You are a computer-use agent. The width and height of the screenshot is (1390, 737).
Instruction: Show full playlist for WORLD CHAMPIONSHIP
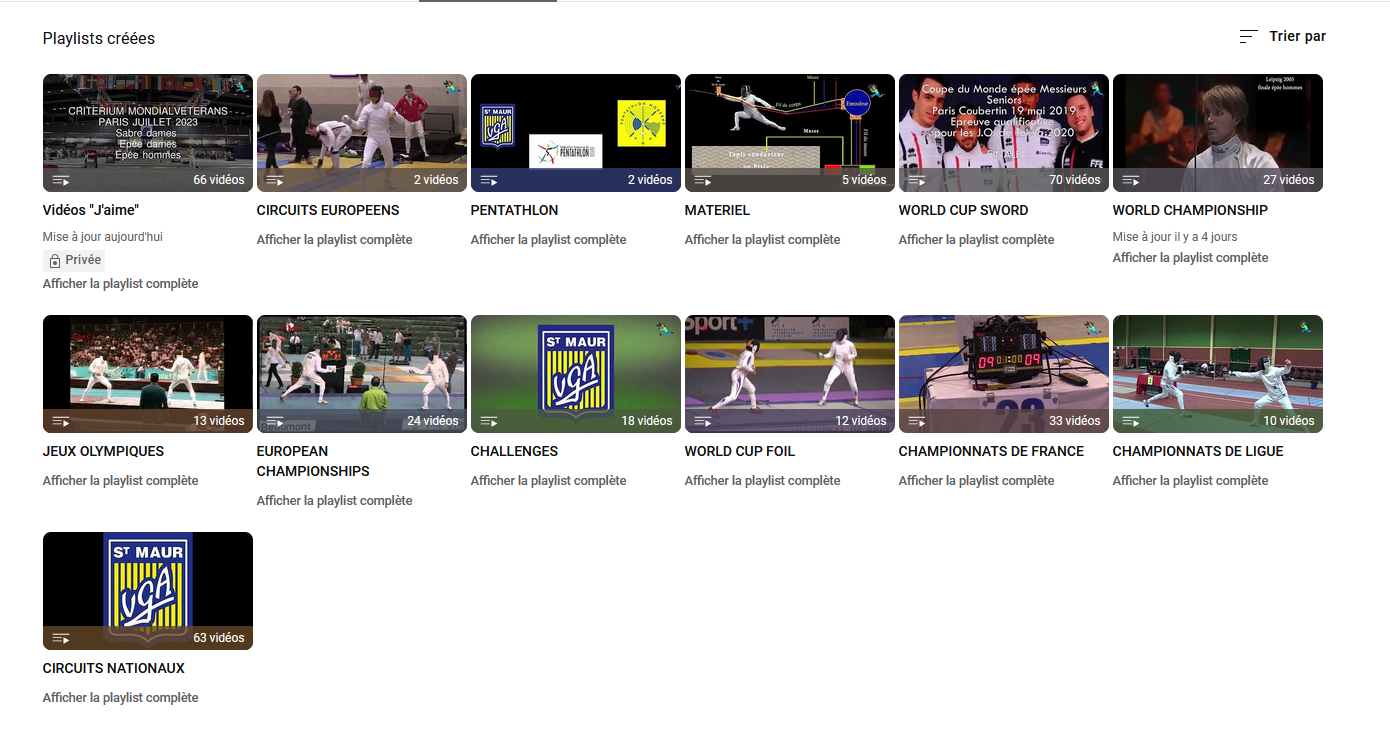(1191, 258)
